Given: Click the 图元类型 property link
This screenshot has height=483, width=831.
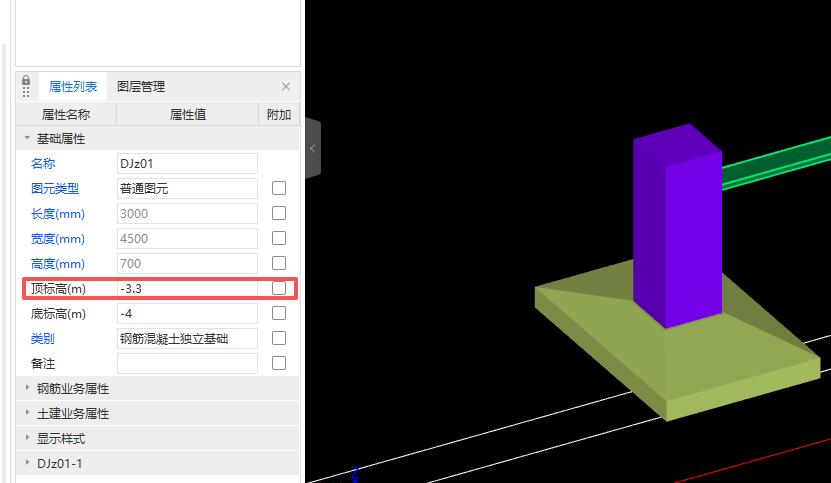Looking at the screenshot, I should (x=55, y=188).
